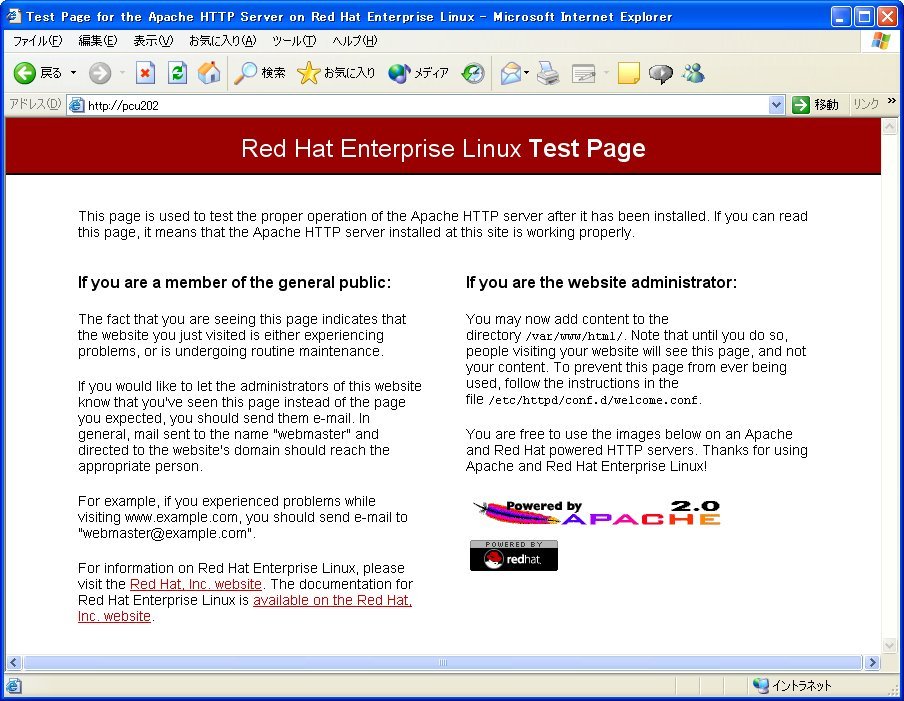
Task: Open the Back button history dropdown arrow
Action: [x=73, y=73]
